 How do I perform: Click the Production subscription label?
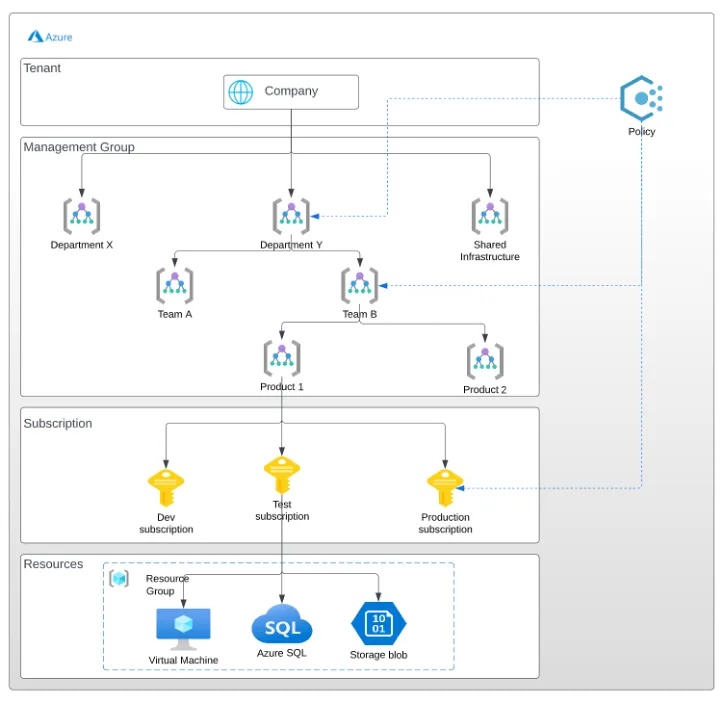(x=445, y=523)
